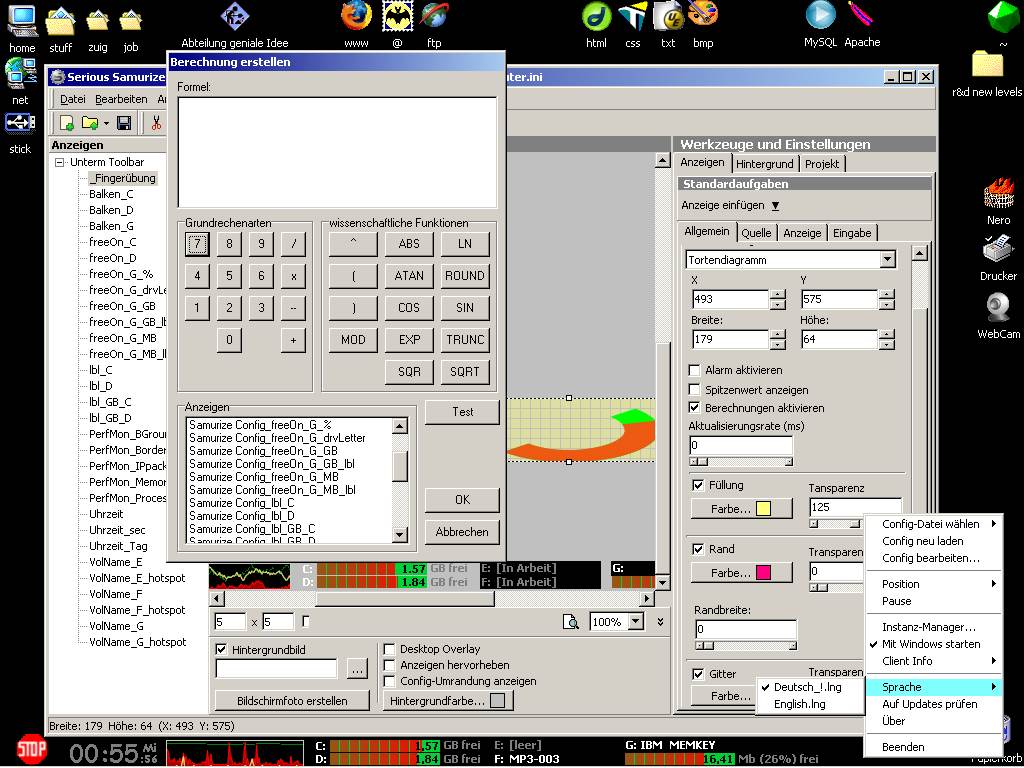Screen dimensions: 1024x768
Task: Click the zoom magnifier icon beside 100%
Action: tap(571, 622)
